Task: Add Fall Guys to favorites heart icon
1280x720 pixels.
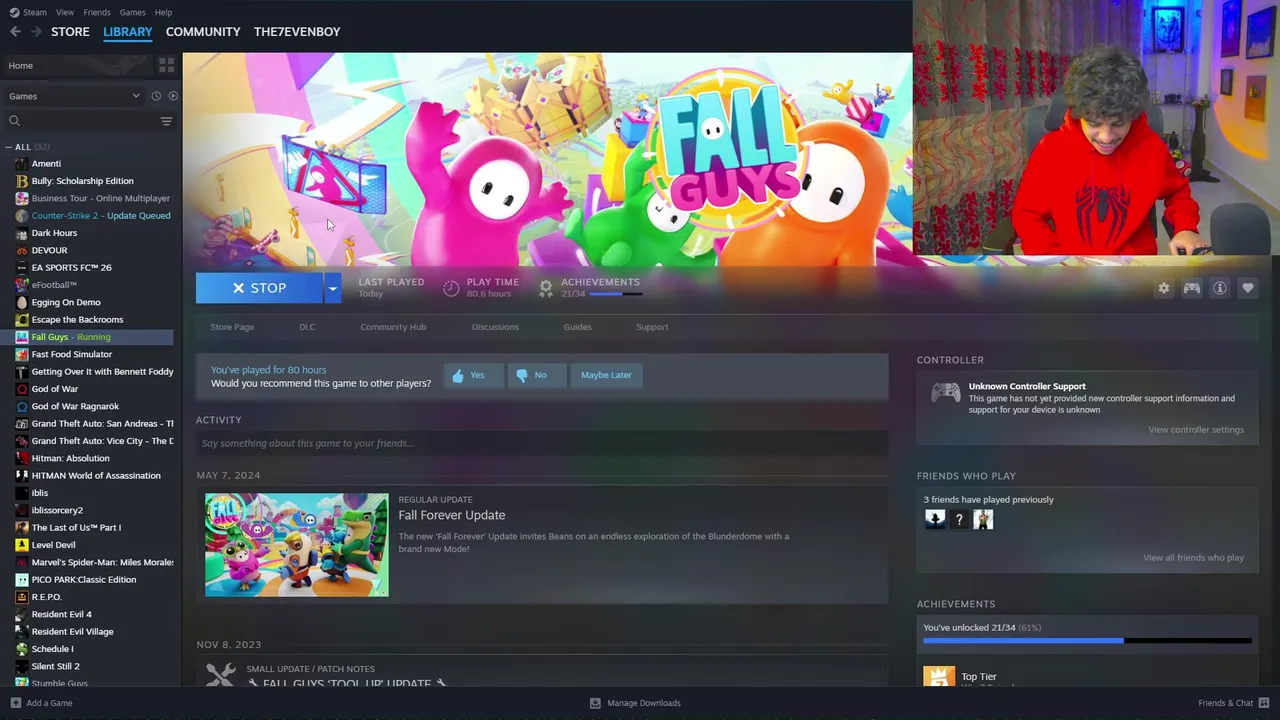Action: pyautogui.click(x=1247, y=288)
